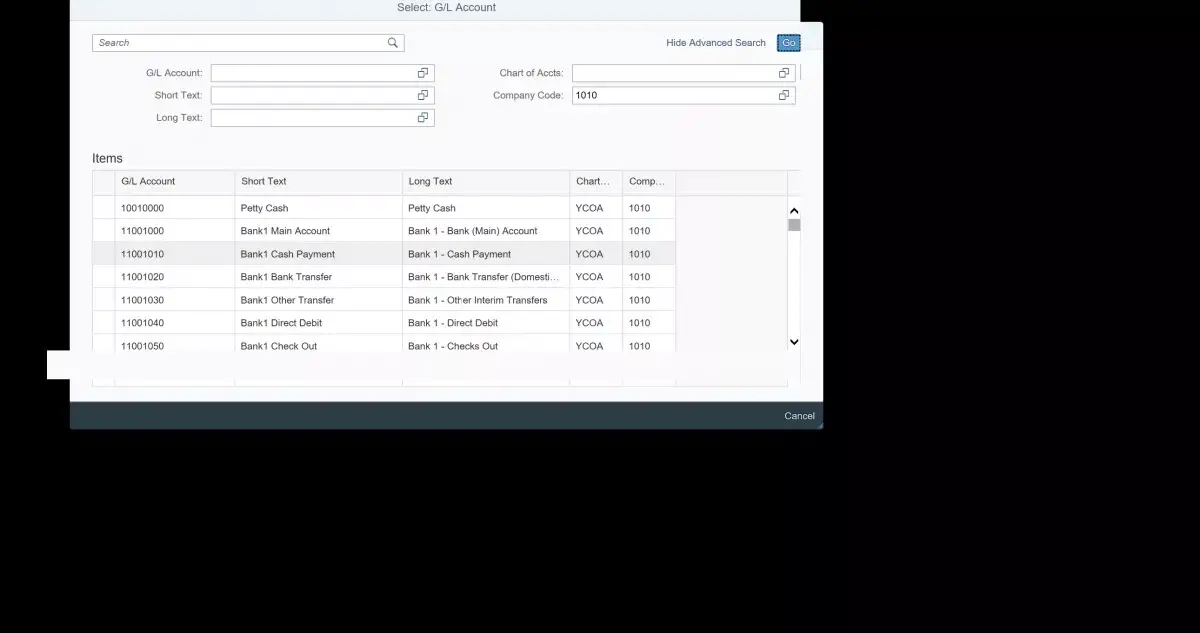Screen dimensions: 1200x633
Task: Select row selector for account 11001010
Action: (x=104, y=254)
